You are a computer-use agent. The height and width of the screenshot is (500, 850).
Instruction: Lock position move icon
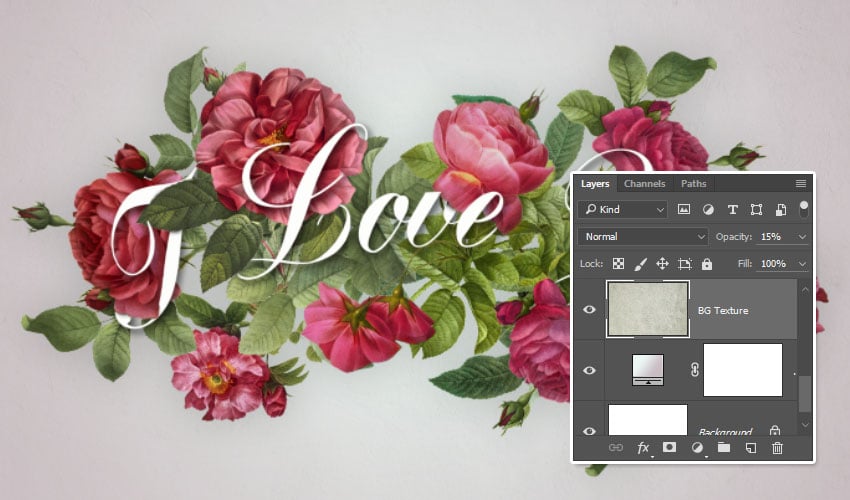tap(662, 264)
